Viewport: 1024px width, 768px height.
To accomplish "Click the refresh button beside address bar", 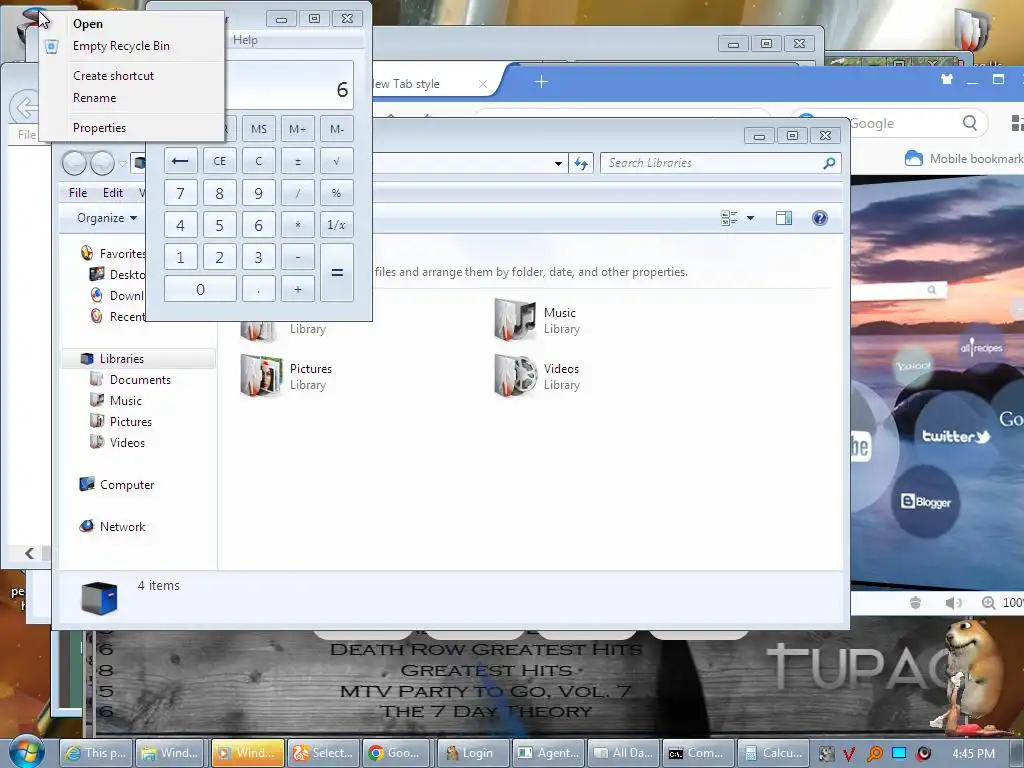I will (x=581, y=163).
